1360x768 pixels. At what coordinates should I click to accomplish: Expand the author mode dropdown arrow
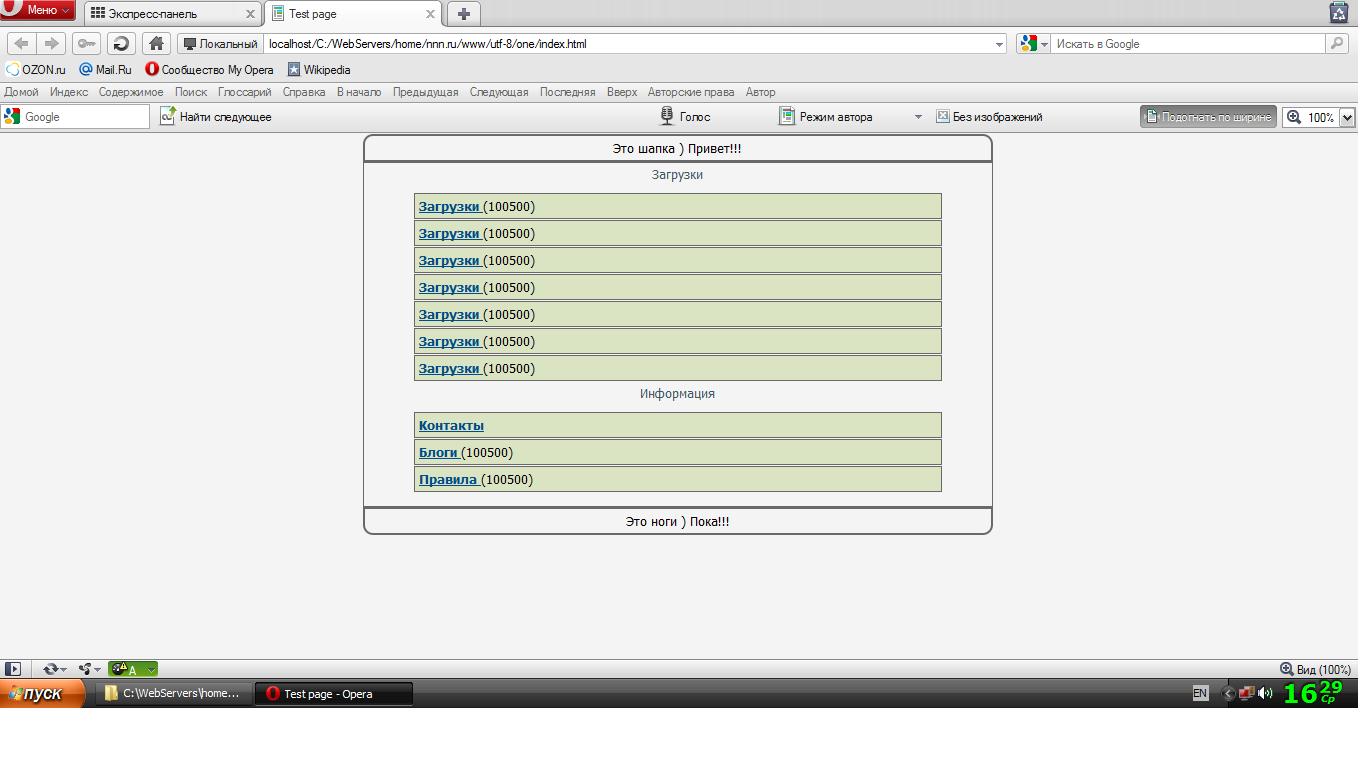918,117
